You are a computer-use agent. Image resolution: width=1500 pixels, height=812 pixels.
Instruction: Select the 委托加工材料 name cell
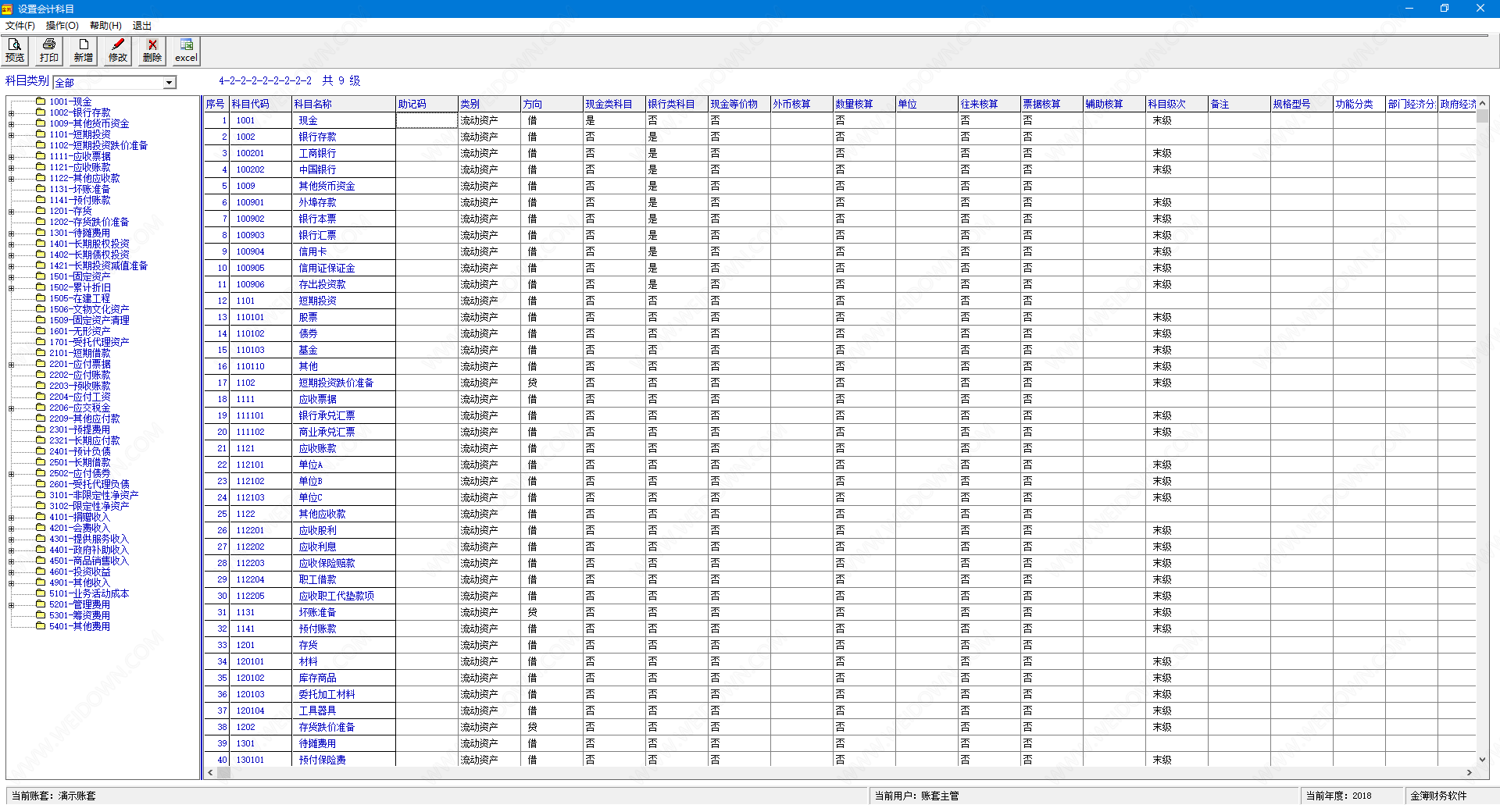(344, 694)
